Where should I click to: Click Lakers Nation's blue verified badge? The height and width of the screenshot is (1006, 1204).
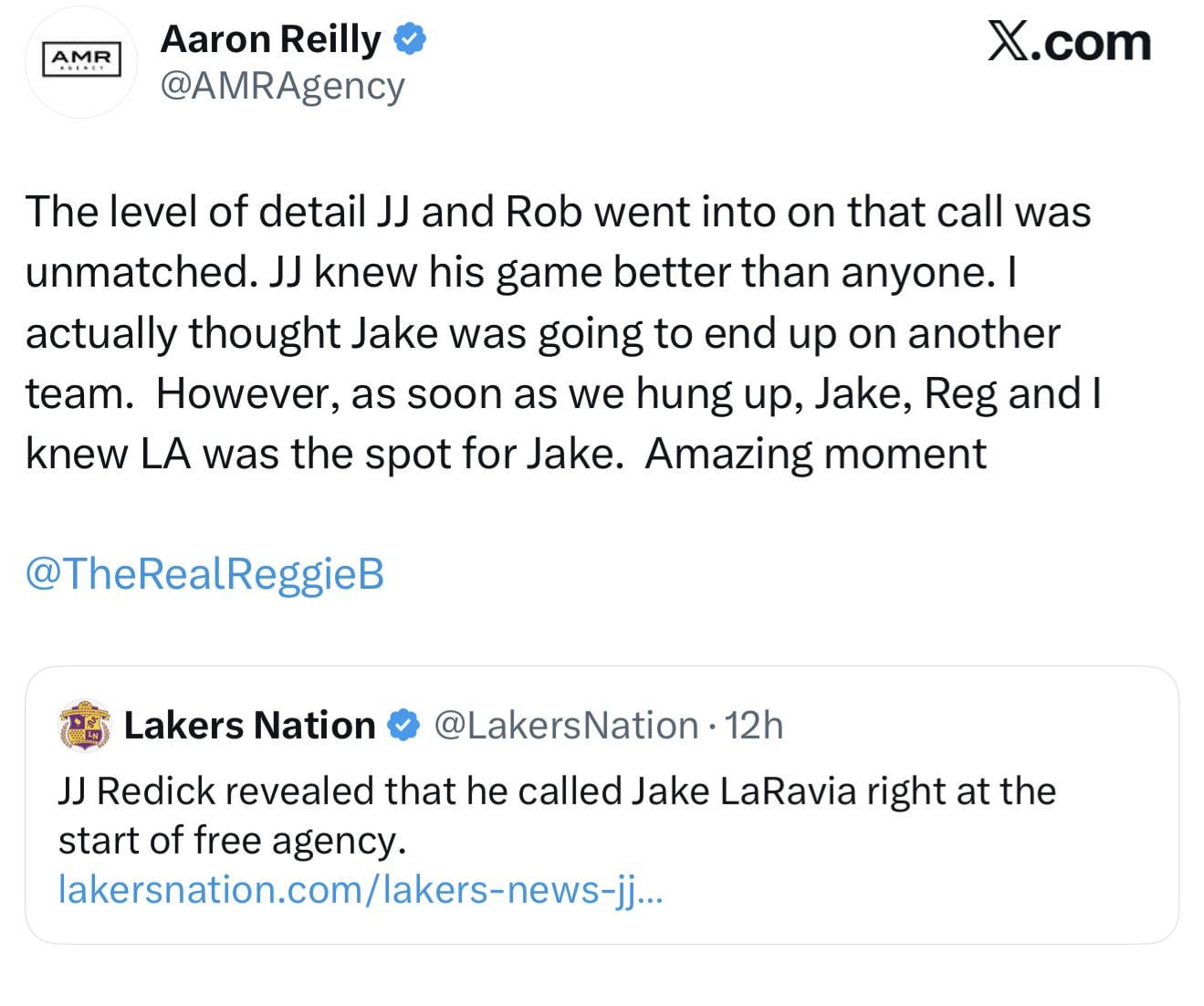(403, 726)
